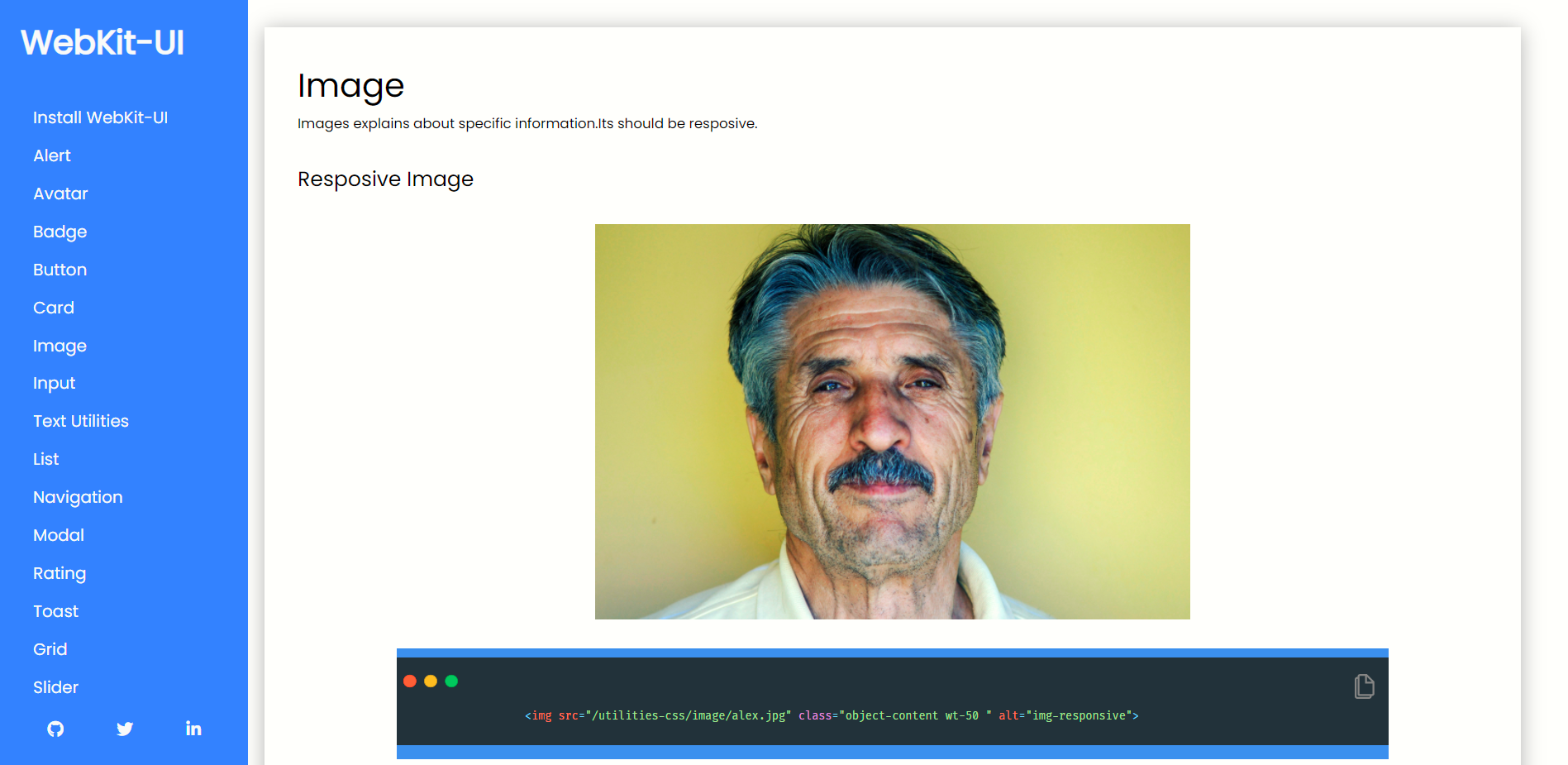Open the LinkedIn icon in sidebar
Screen dimensions: 1568x765
coord(193,729)
